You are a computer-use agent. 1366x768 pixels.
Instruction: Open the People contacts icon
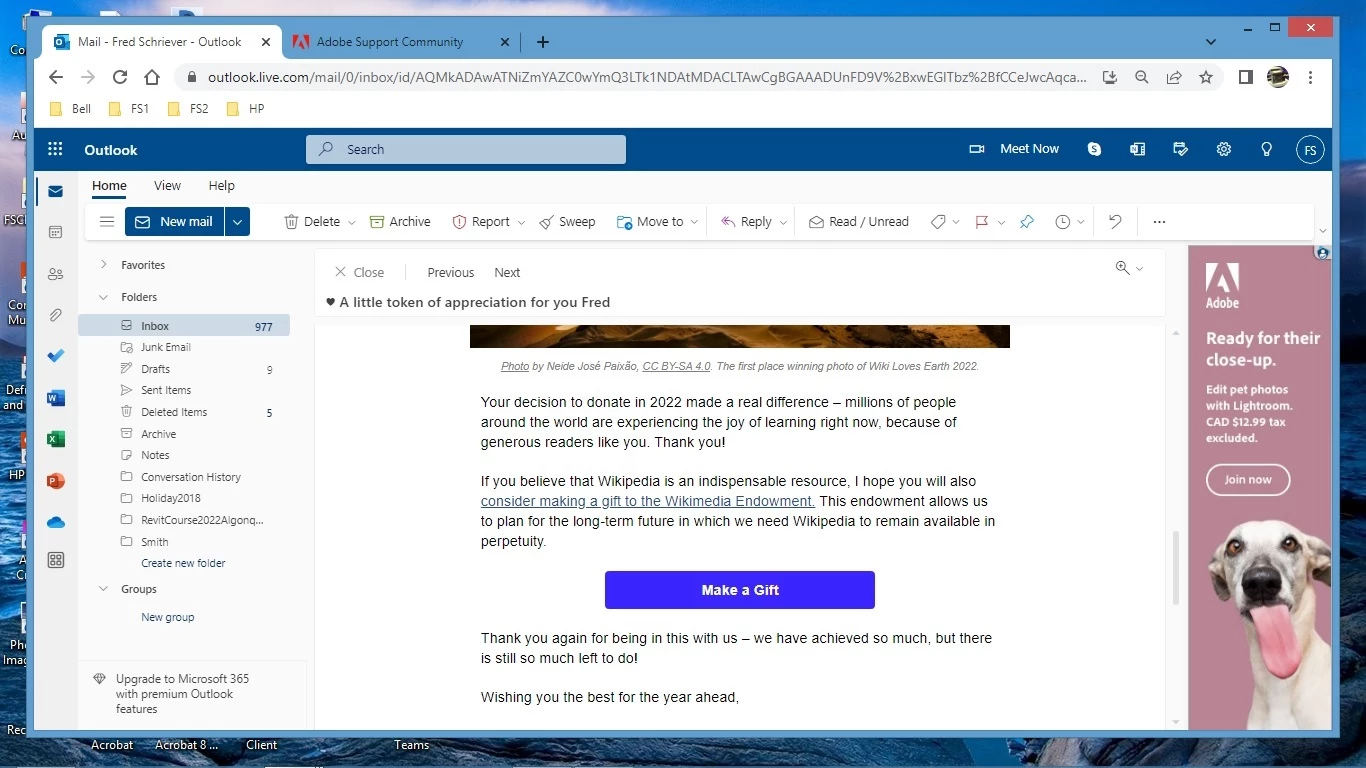click(x=56, y=274)
